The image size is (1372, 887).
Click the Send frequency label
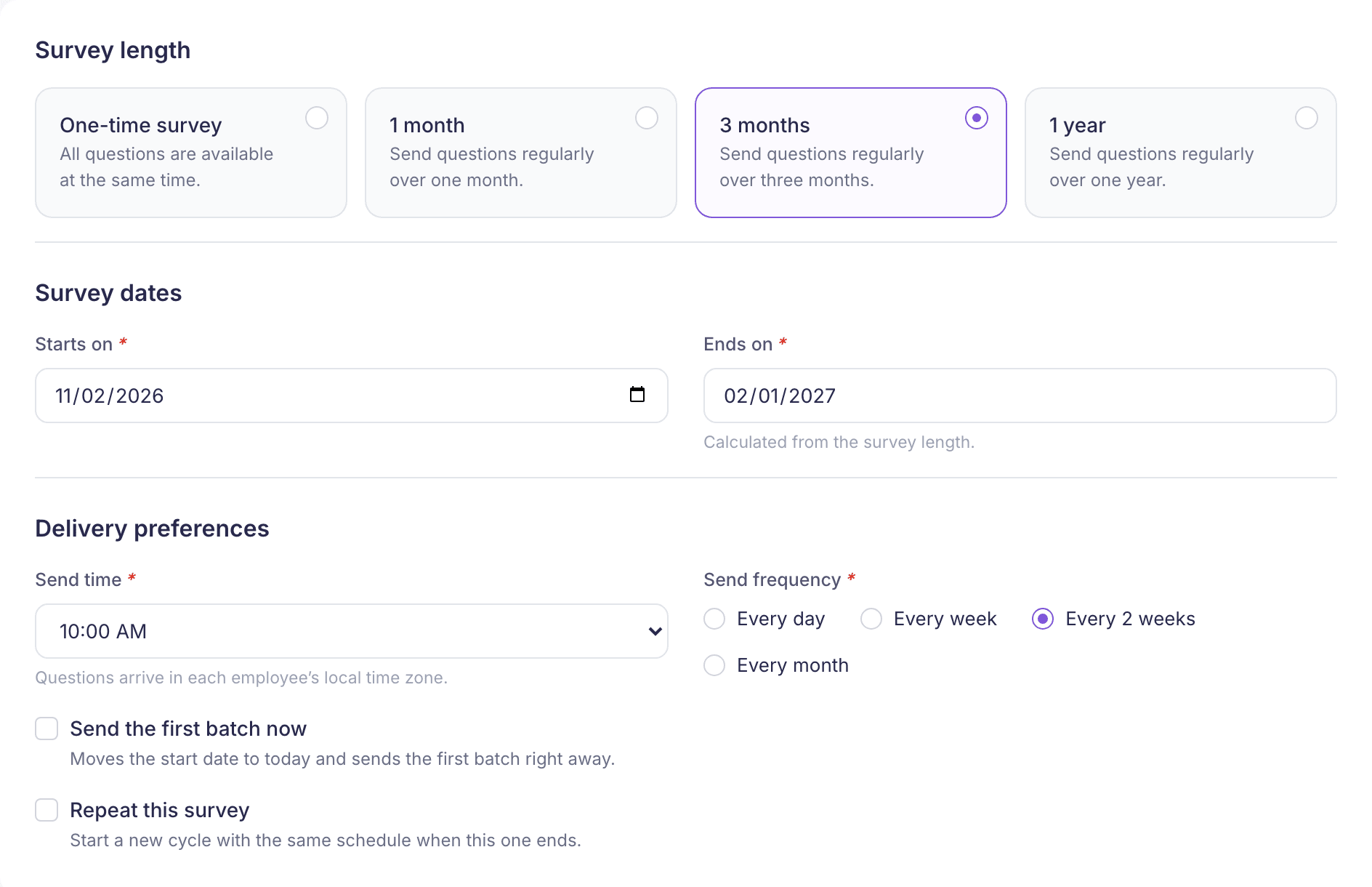click(772, 579)
